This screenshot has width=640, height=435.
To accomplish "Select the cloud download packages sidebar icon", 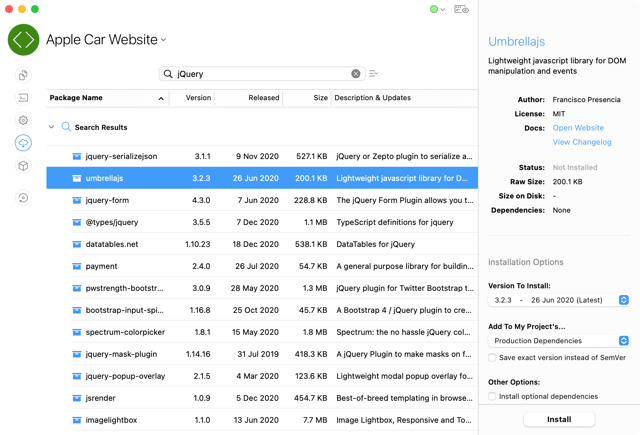I will coord(23,143).
